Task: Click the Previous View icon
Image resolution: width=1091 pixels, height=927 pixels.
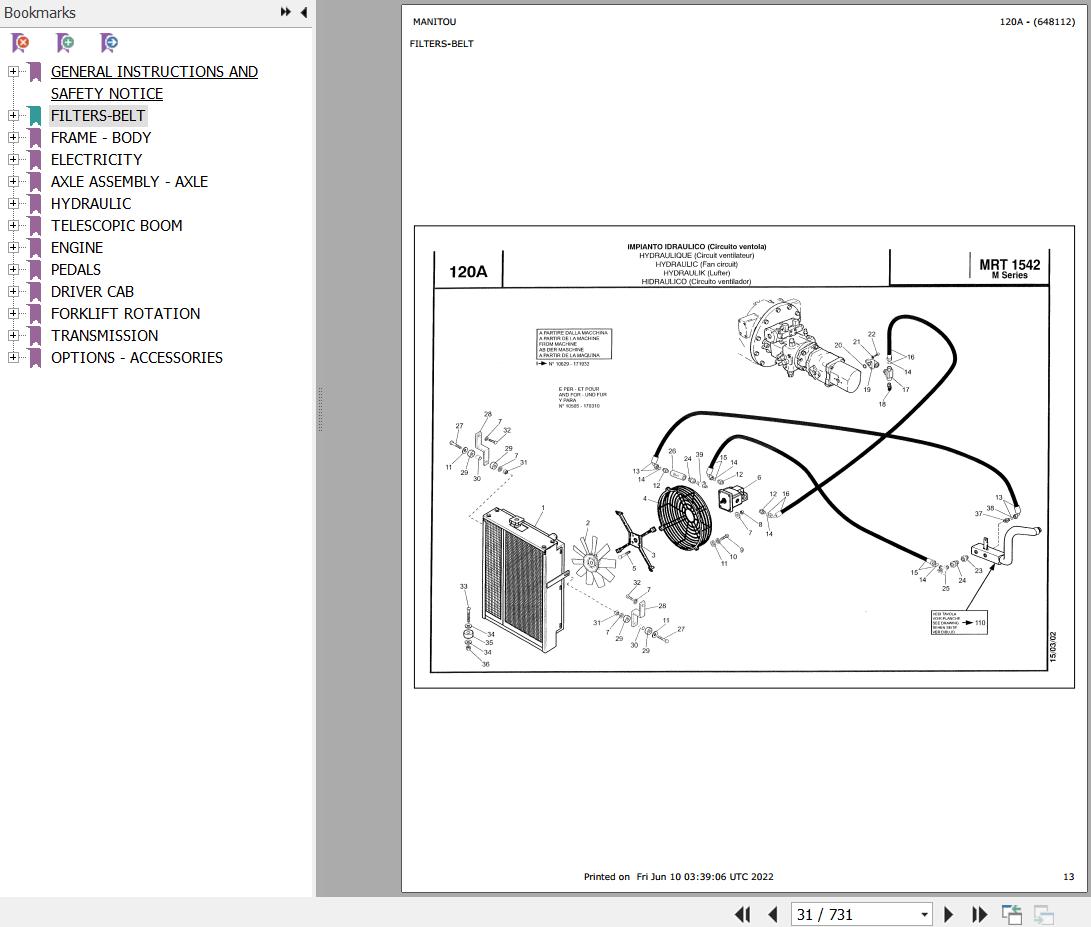Action: click(1012, 914)
